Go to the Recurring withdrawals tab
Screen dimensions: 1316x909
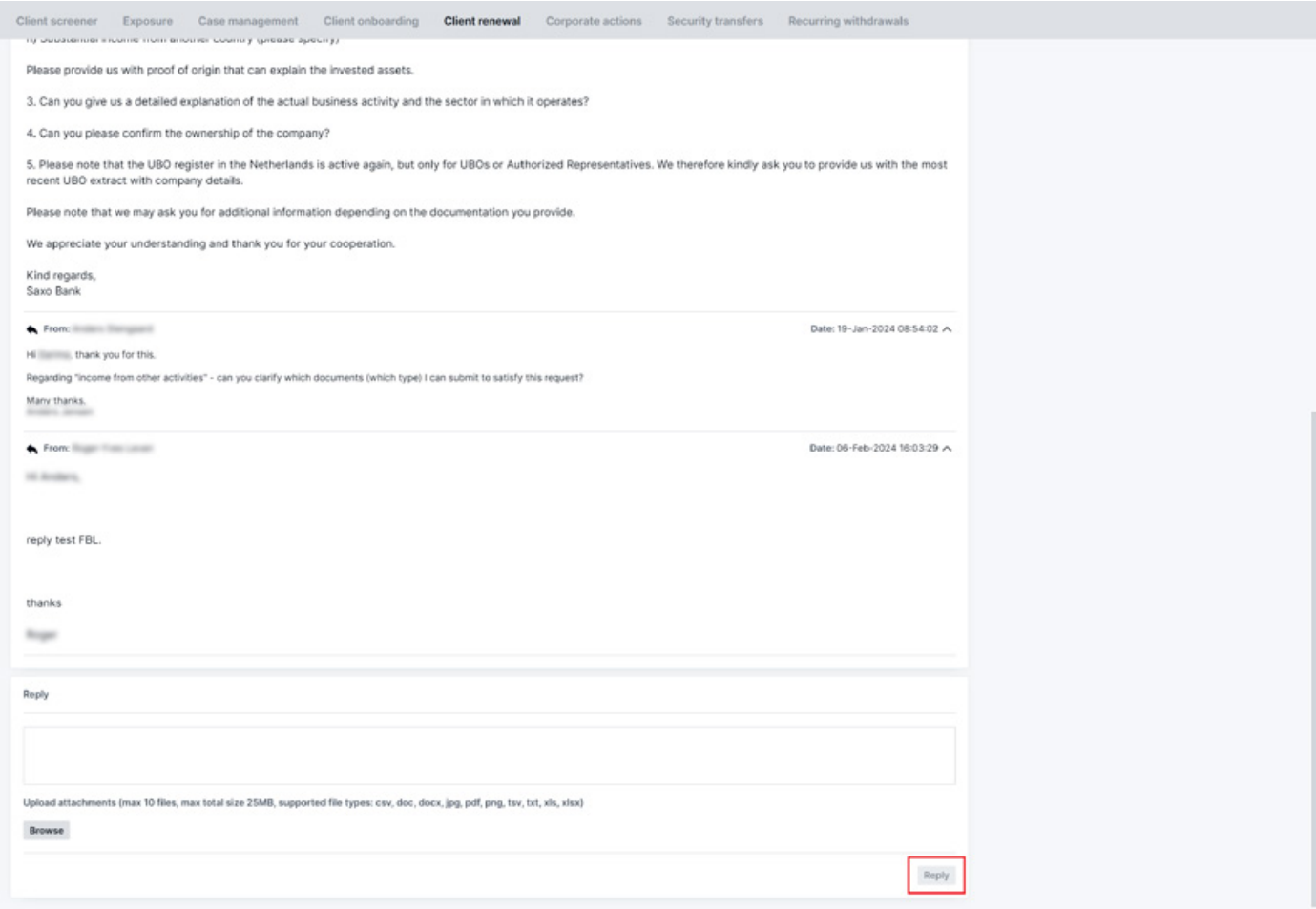click(847, 21)
